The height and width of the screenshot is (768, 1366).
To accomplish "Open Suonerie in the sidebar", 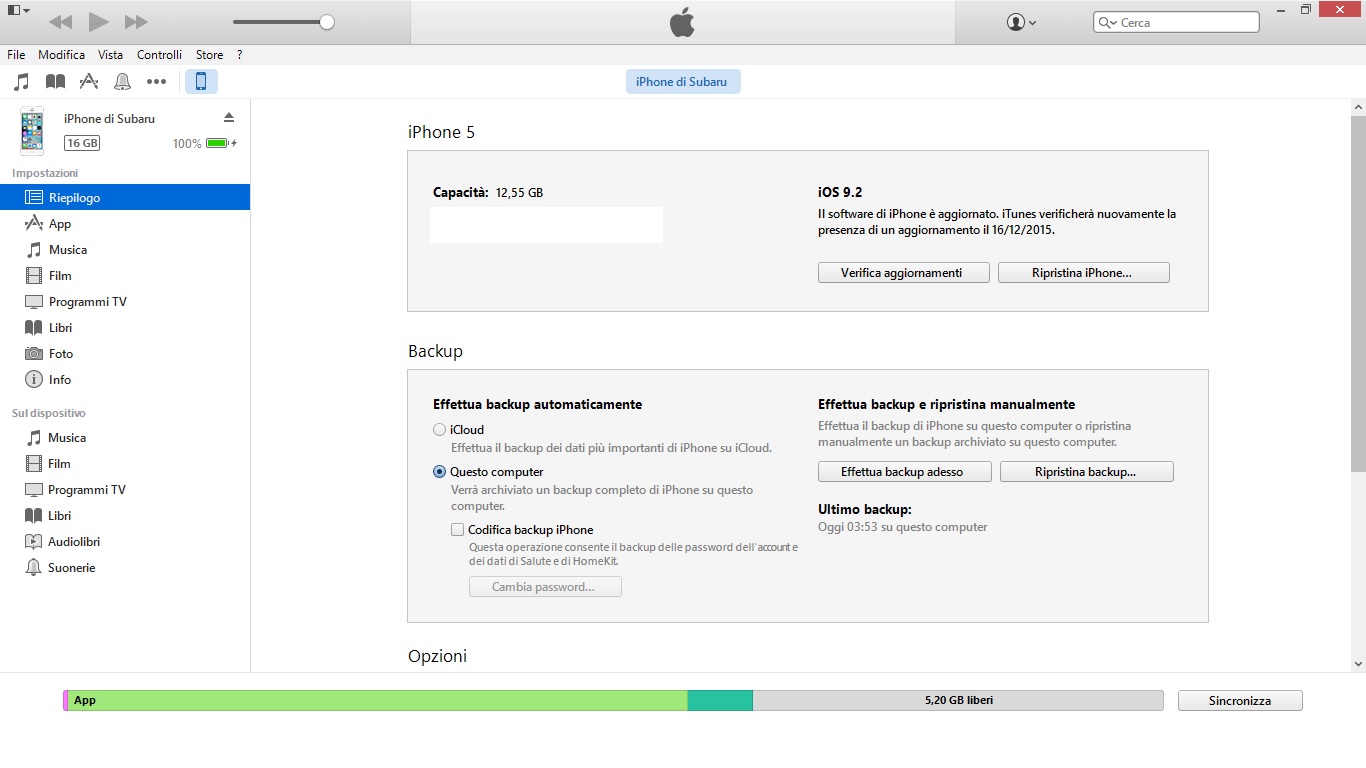I will coord(125,568).
